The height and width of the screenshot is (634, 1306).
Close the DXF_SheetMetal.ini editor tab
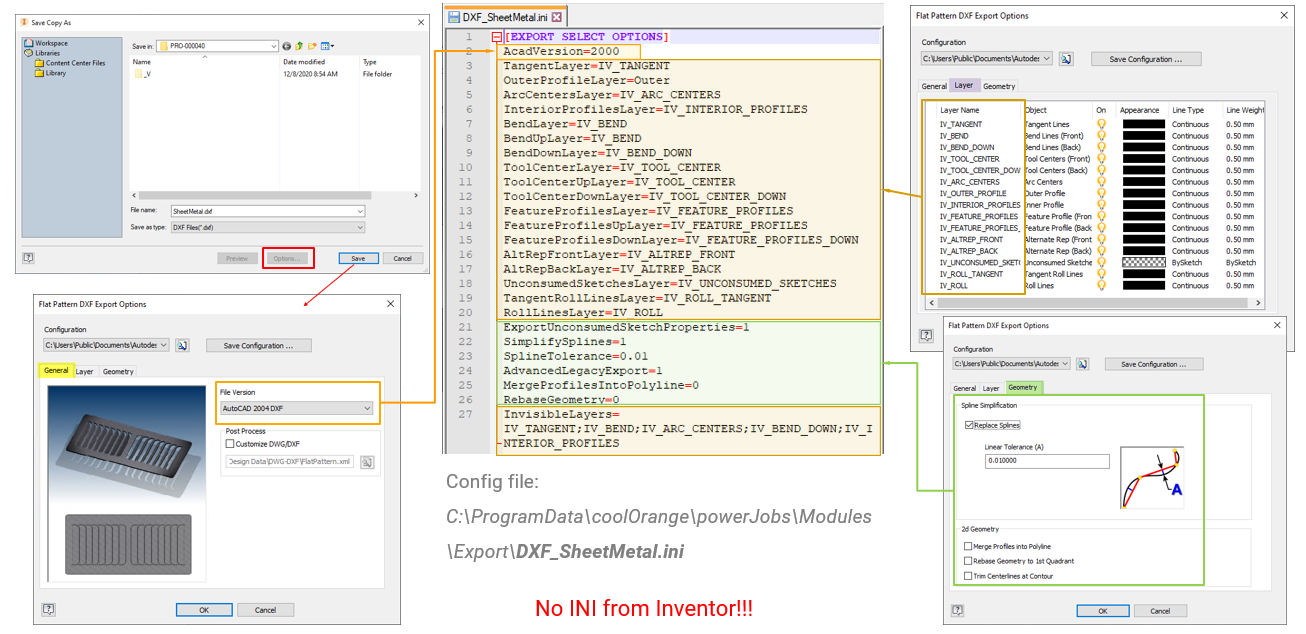[557, 17]
